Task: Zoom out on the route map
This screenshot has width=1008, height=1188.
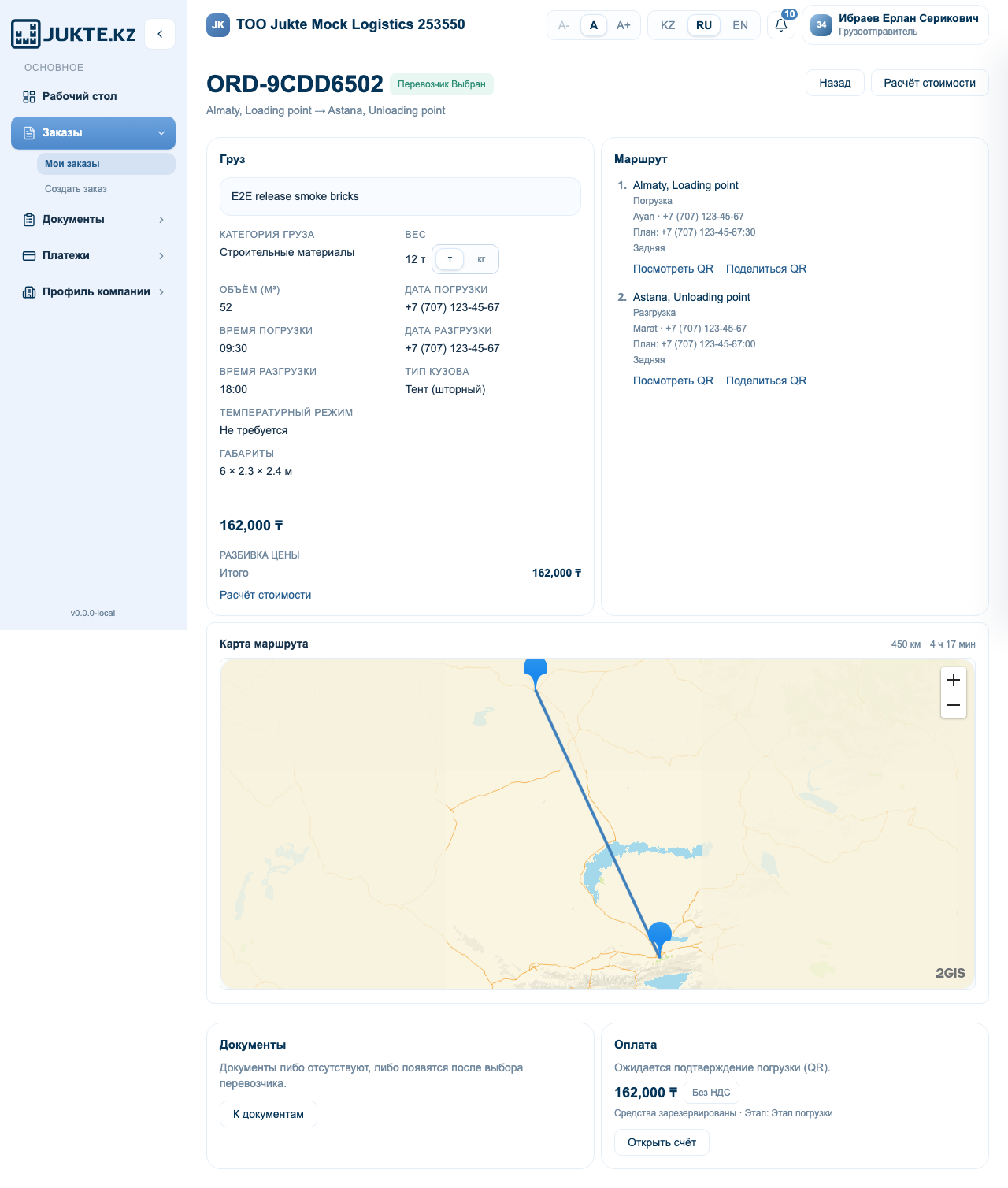Action: click(x=954, y=705)
